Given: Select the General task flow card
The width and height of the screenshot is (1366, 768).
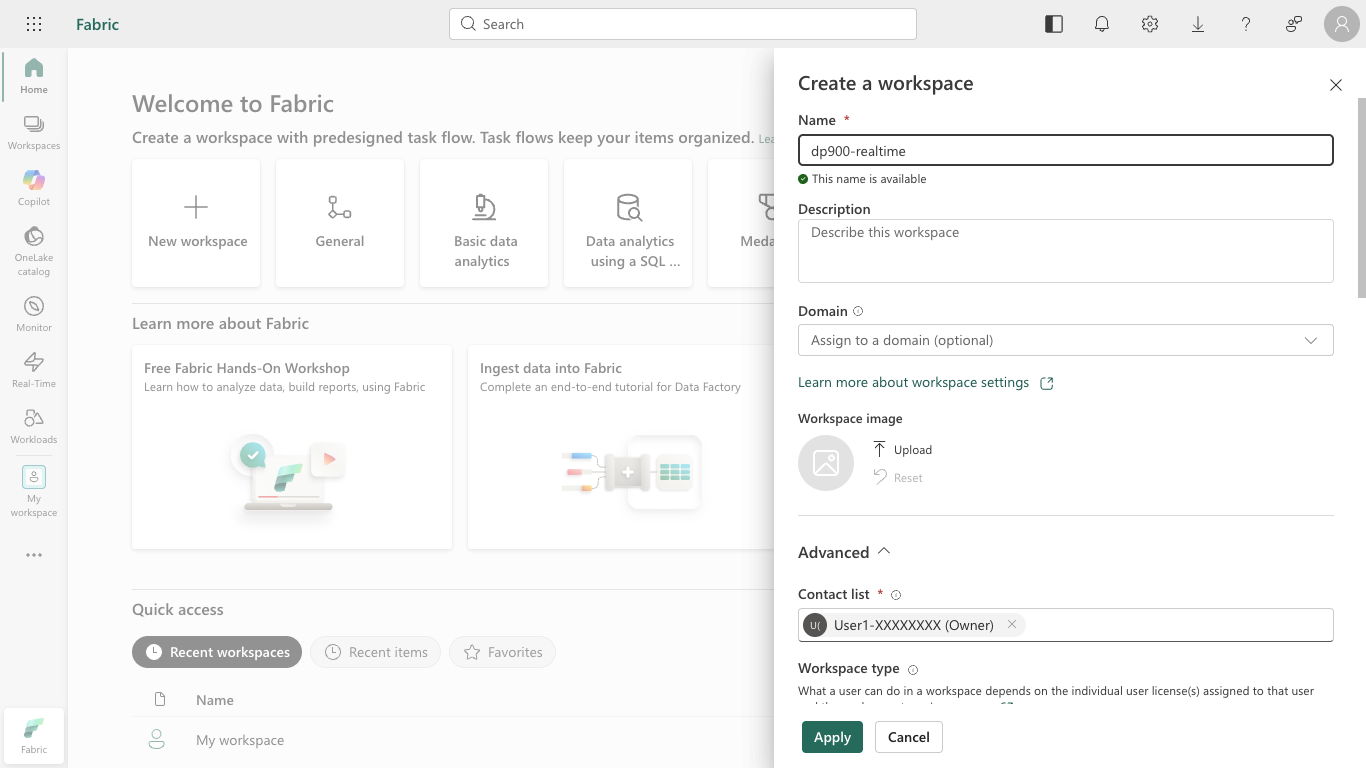Looking at the screenshot, I should point(340,223).
